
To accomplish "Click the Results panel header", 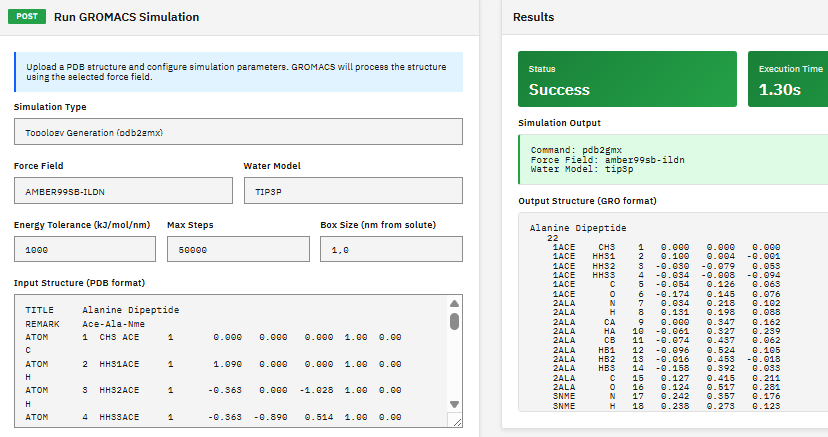I will coord(533,17).
